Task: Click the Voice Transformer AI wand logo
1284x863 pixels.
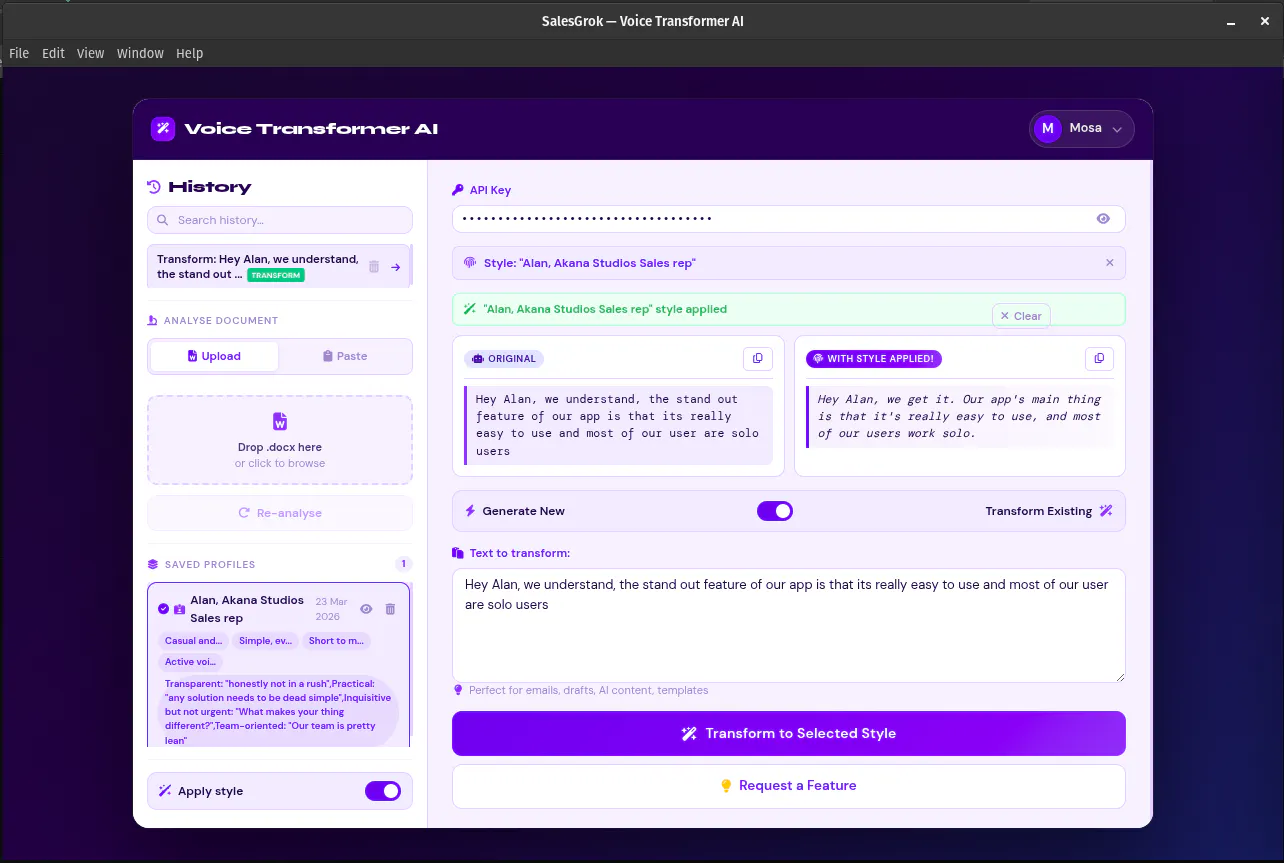Action: pyautogui.click(x=163, y=129)
